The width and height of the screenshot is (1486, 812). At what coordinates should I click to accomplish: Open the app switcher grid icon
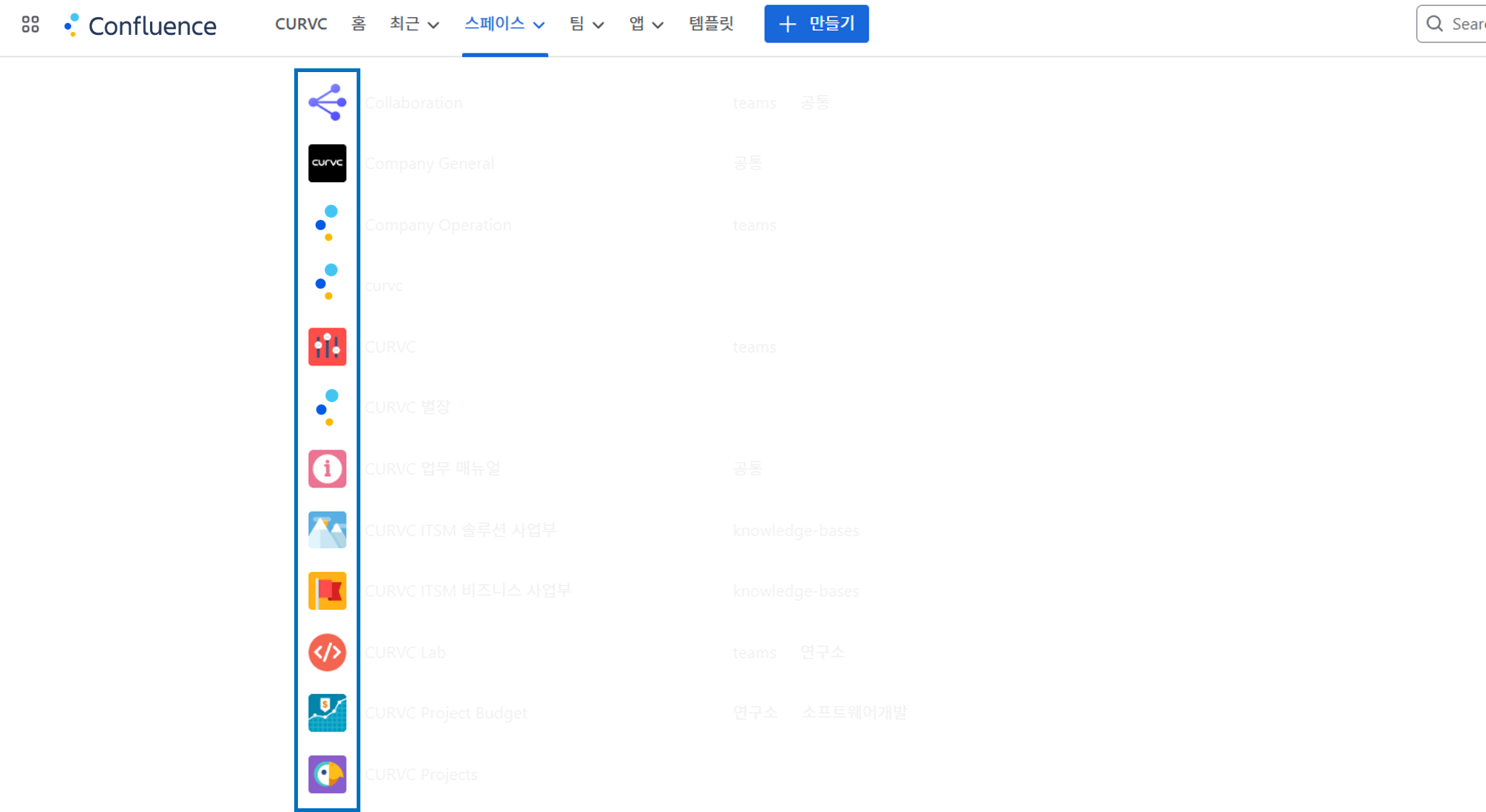[x=30, y=25]
